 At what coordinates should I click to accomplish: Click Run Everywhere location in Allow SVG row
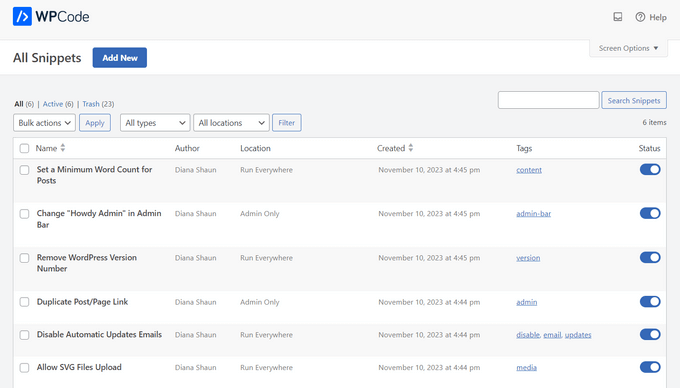click(x=266, y=368)
